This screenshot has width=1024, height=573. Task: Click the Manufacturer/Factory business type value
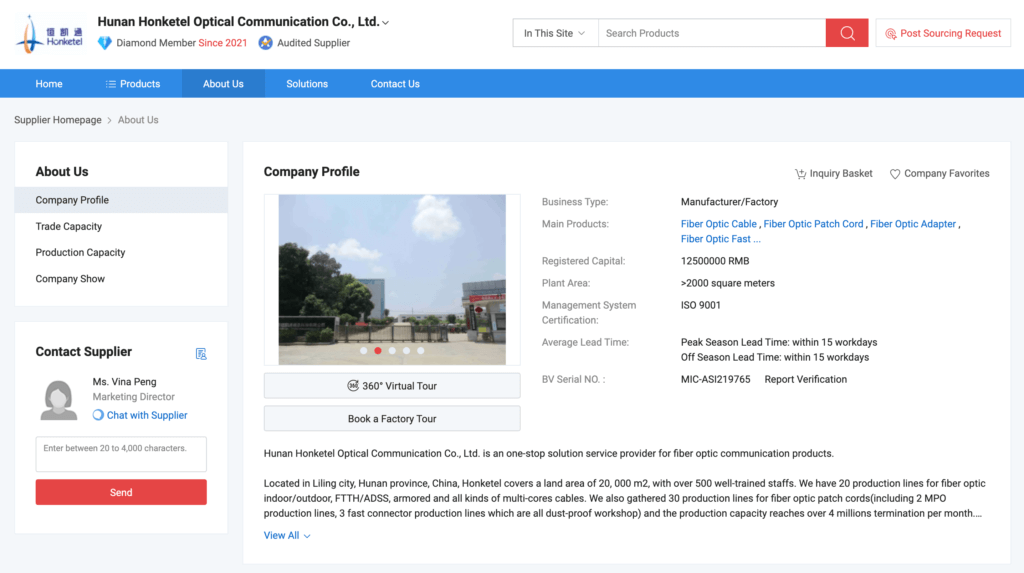[729, 203]
